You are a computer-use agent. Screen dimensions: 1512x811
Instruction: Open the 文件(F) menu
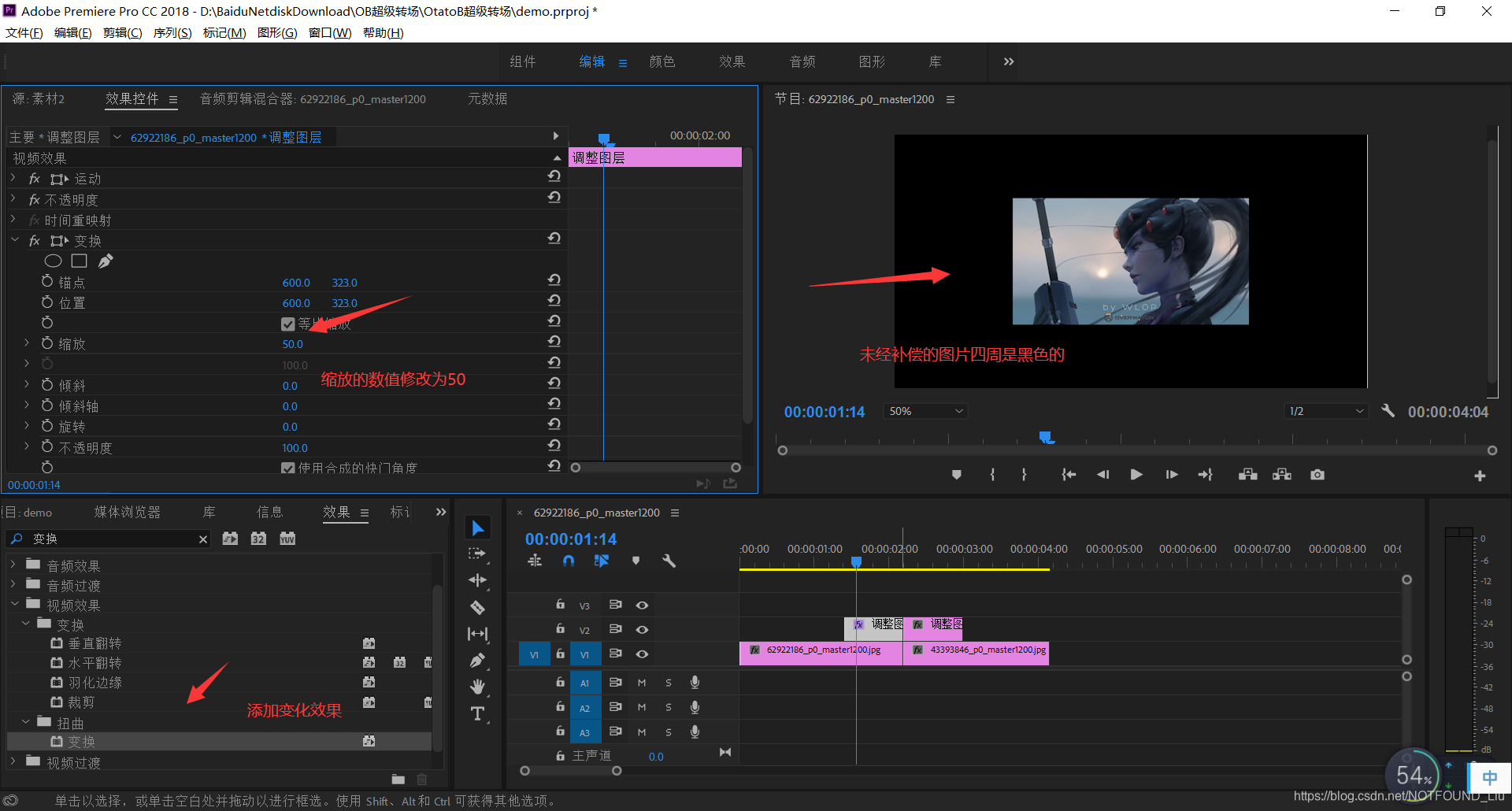click(x=24, y=32)
